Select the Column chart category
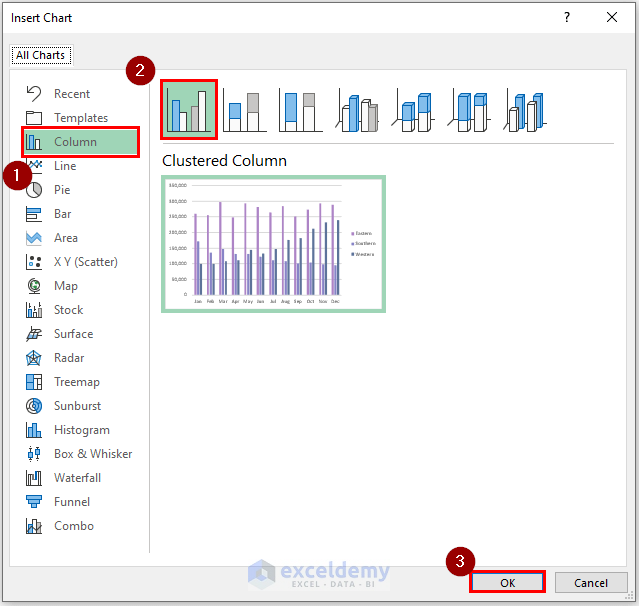This screenshot has width=639, height=606. (x=81, y=142)
